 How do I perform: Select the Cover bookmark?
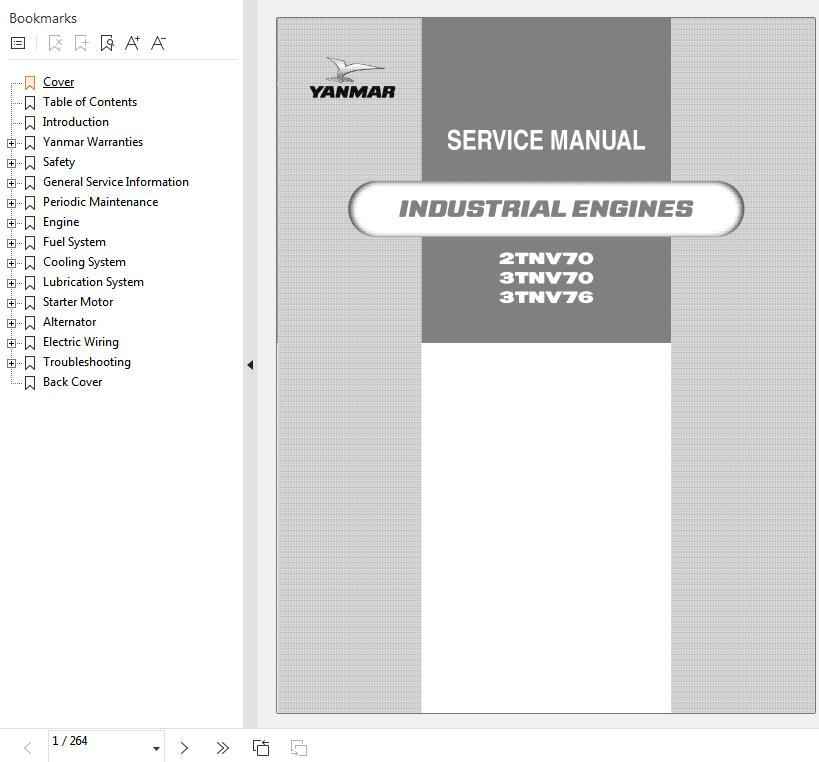pyautogui.click(x=58, y=82)
